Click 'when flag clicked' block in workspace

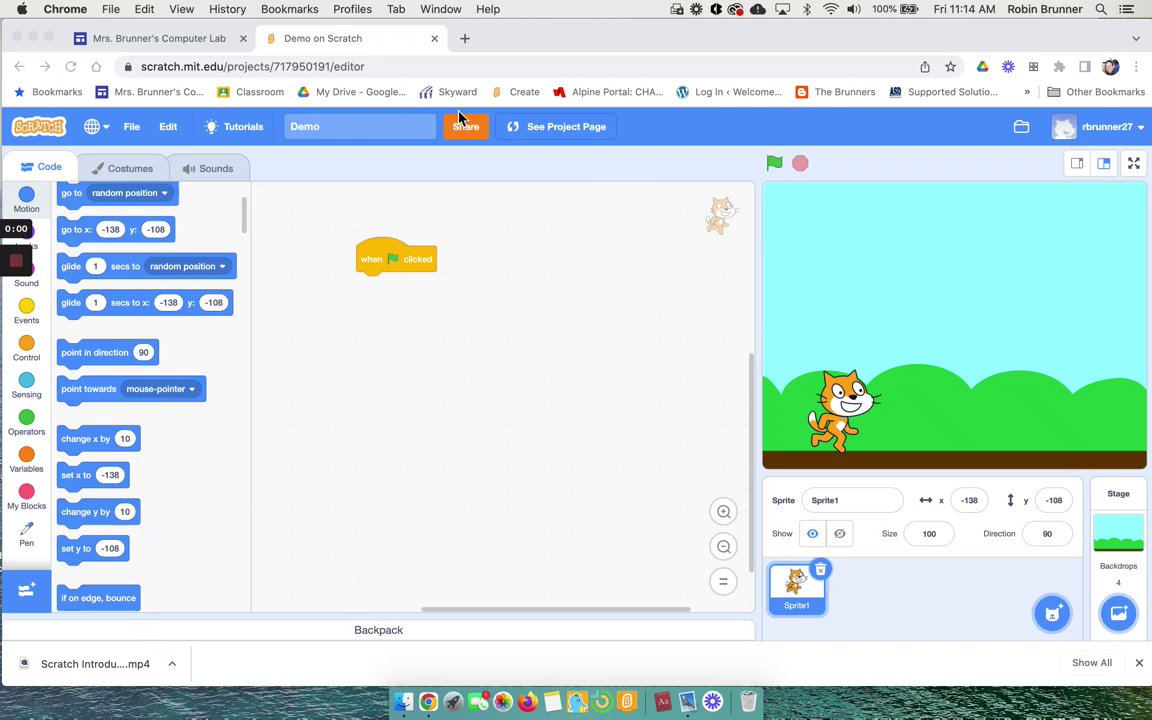coord(396,258)
